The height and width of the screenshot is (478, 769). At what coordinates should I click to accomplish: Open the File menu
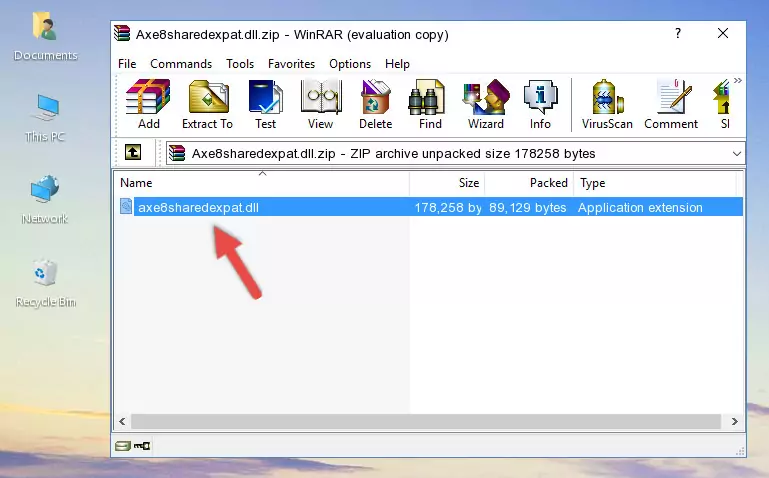(x=127, y=64)
